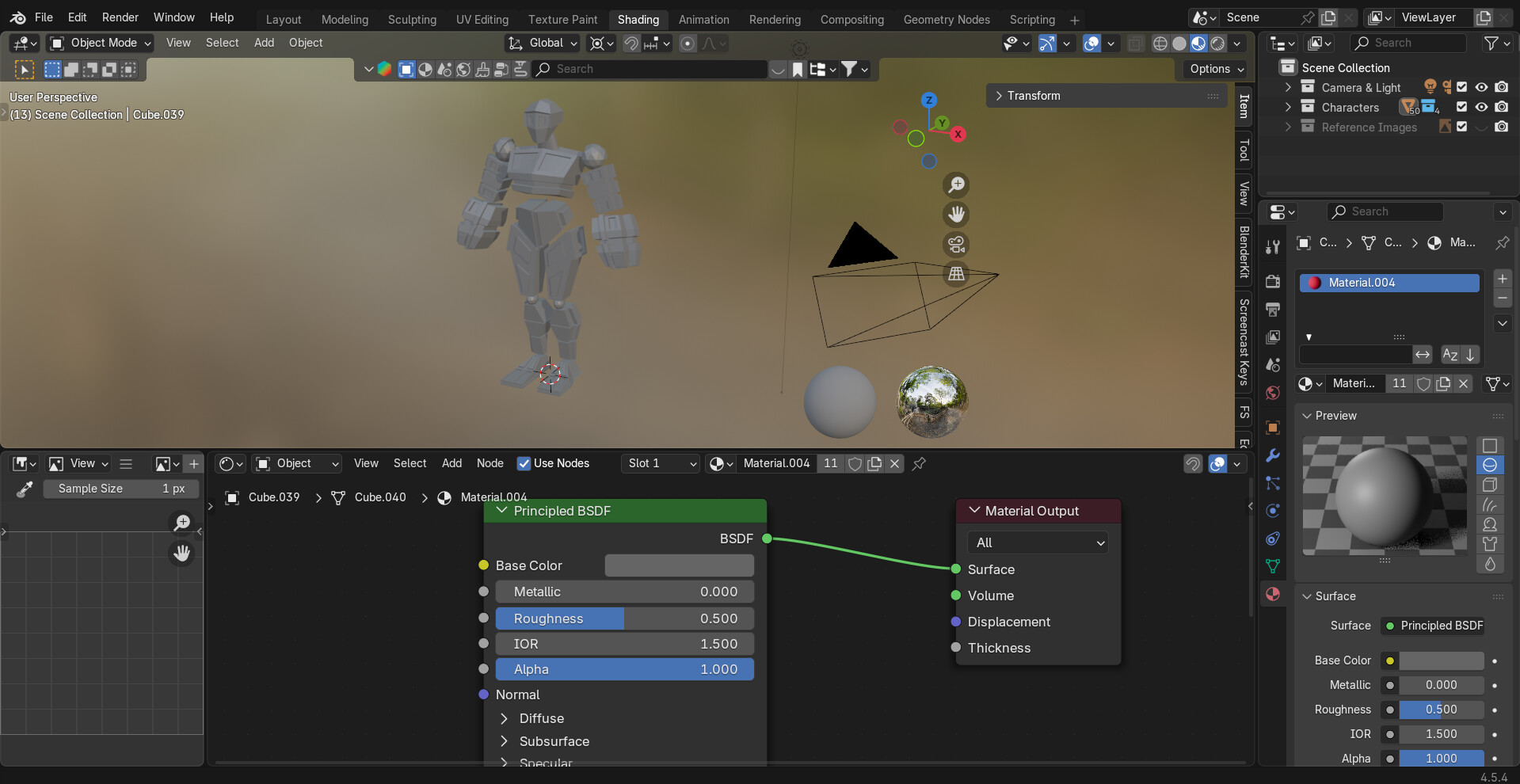Toggle camera view in the viewport

click(x=957, y=244)
